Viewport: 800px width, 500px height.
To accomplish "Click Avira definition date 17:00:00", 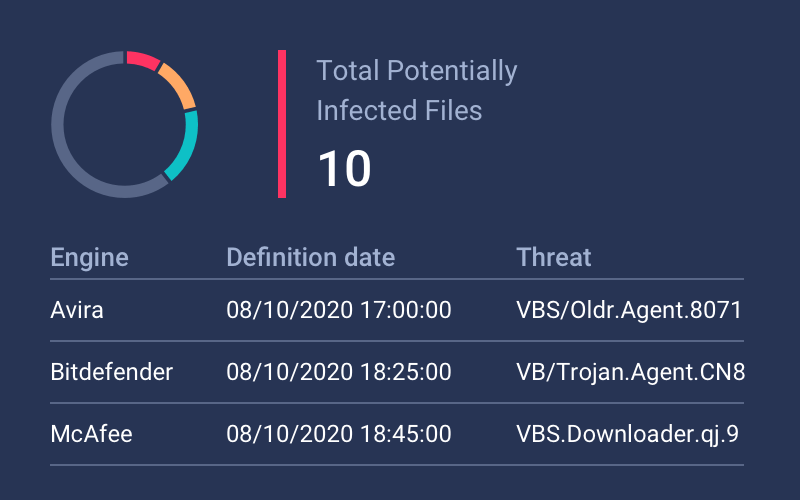I will 339,310.
